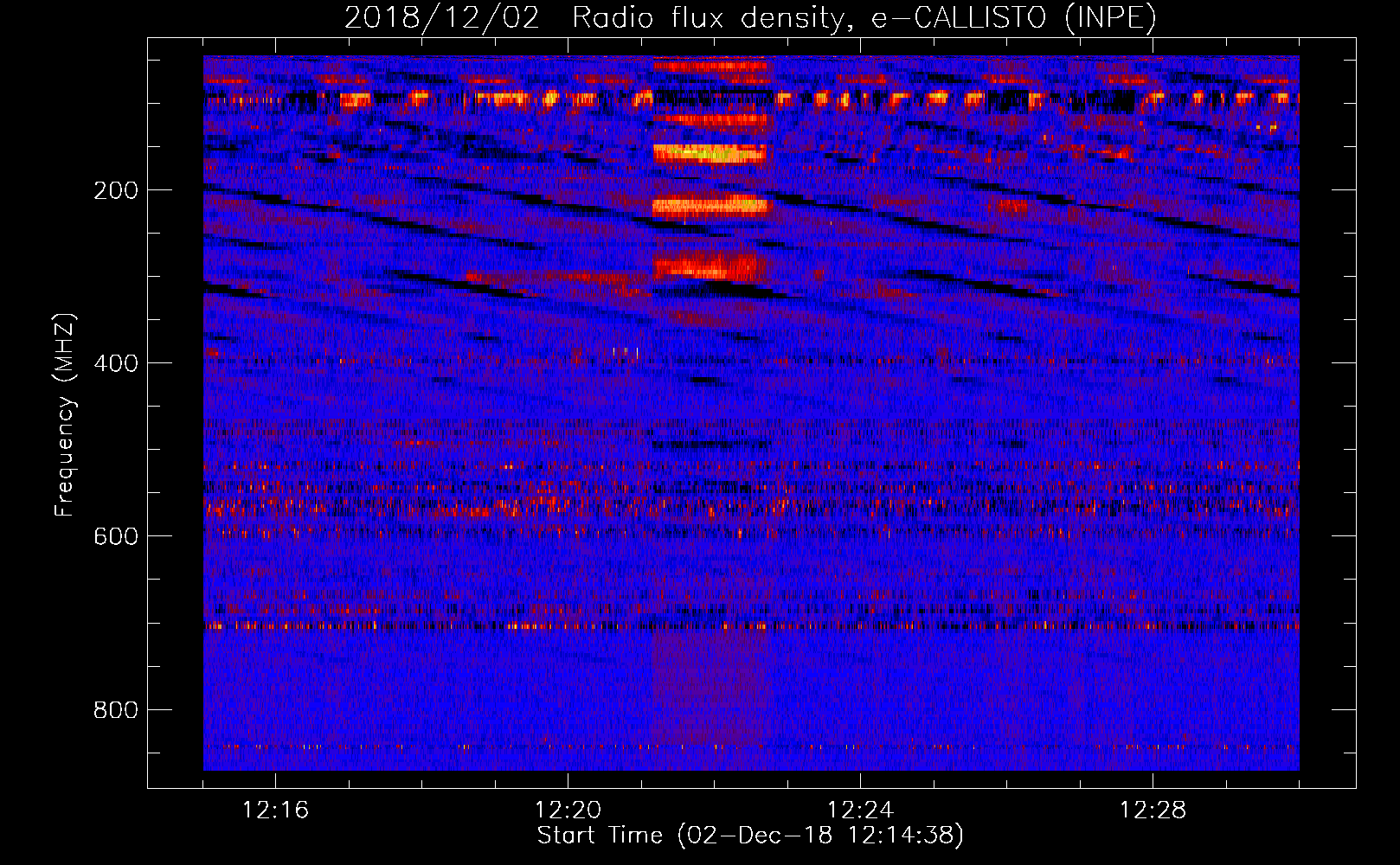The width and height of the screenshot is (1400, 865).
Task: Click the 12:24 time tick label
Action: tap(860, 811)
